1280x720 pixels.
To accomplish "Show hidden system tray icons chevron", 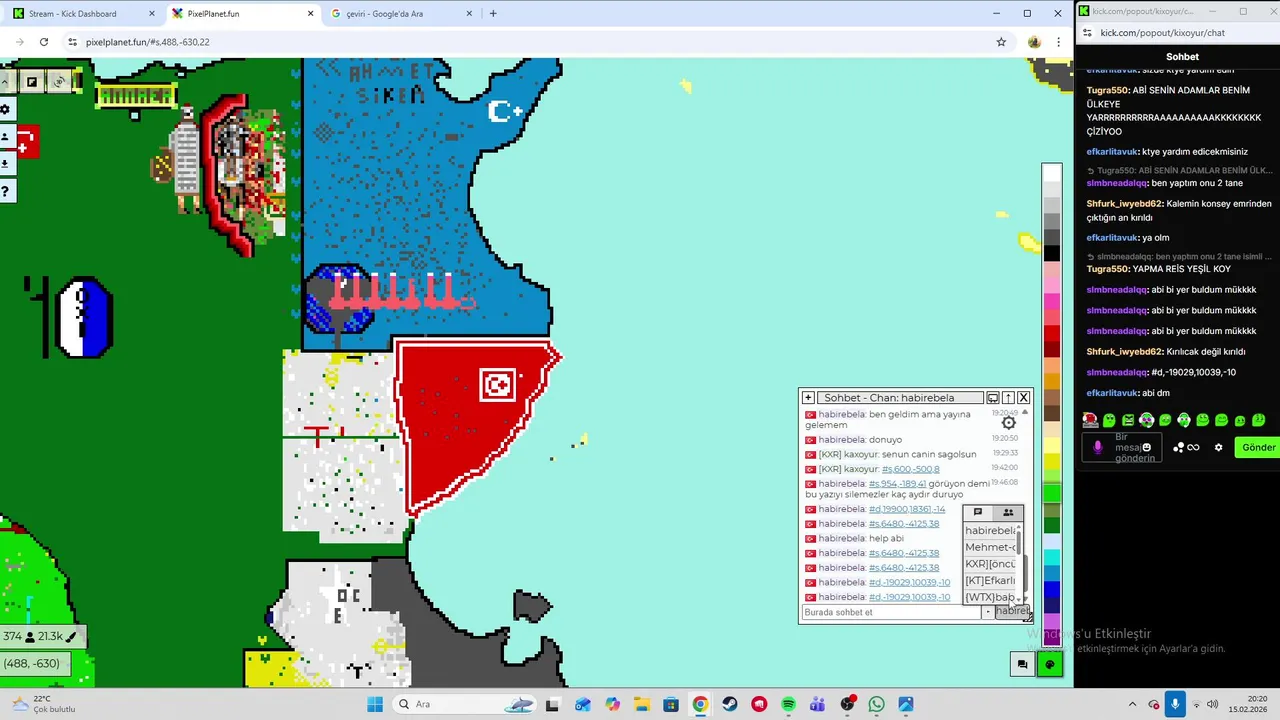I will [x=1132, y=704].
